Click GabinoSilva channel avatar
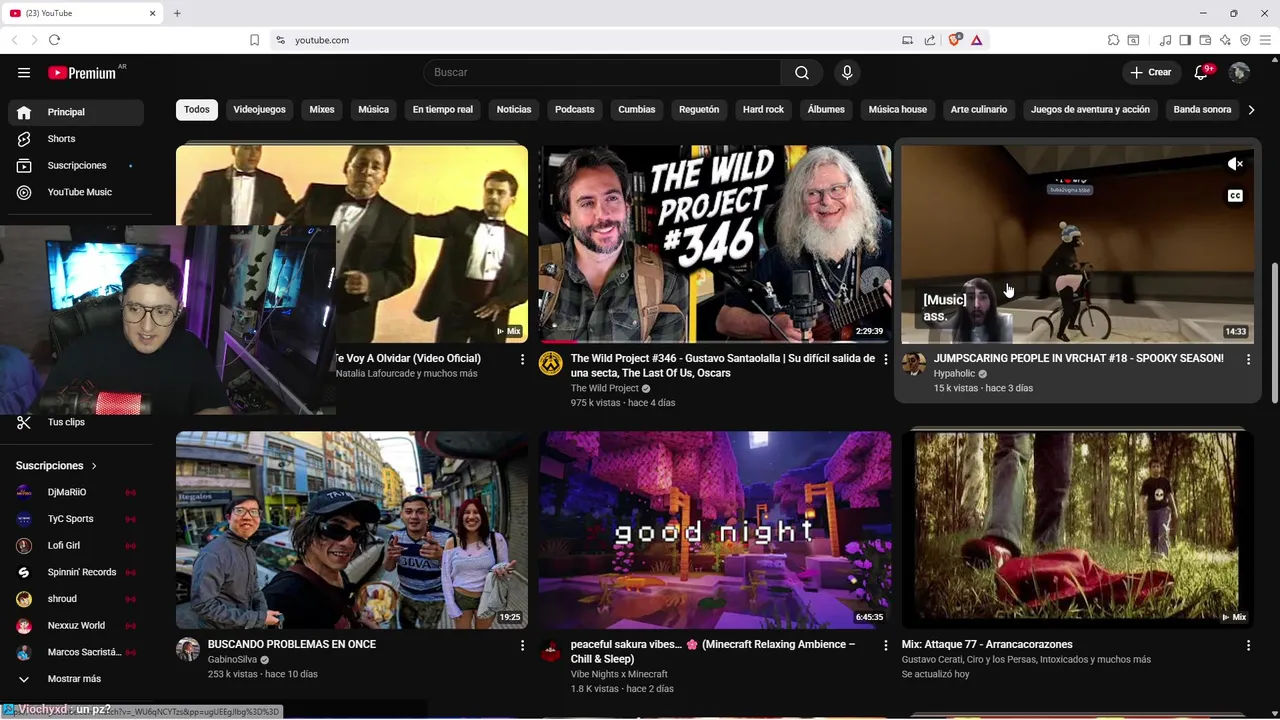 click(x=188, y=649)
